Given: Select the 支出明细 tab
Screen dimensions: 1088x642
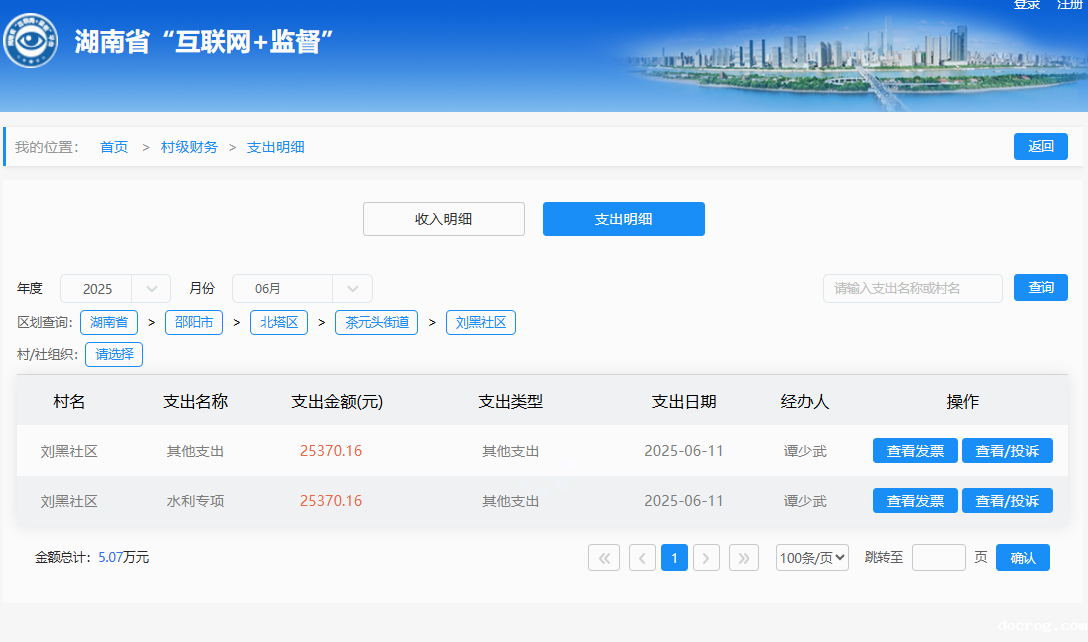Looking at the screenshot, I should point(623,219).
